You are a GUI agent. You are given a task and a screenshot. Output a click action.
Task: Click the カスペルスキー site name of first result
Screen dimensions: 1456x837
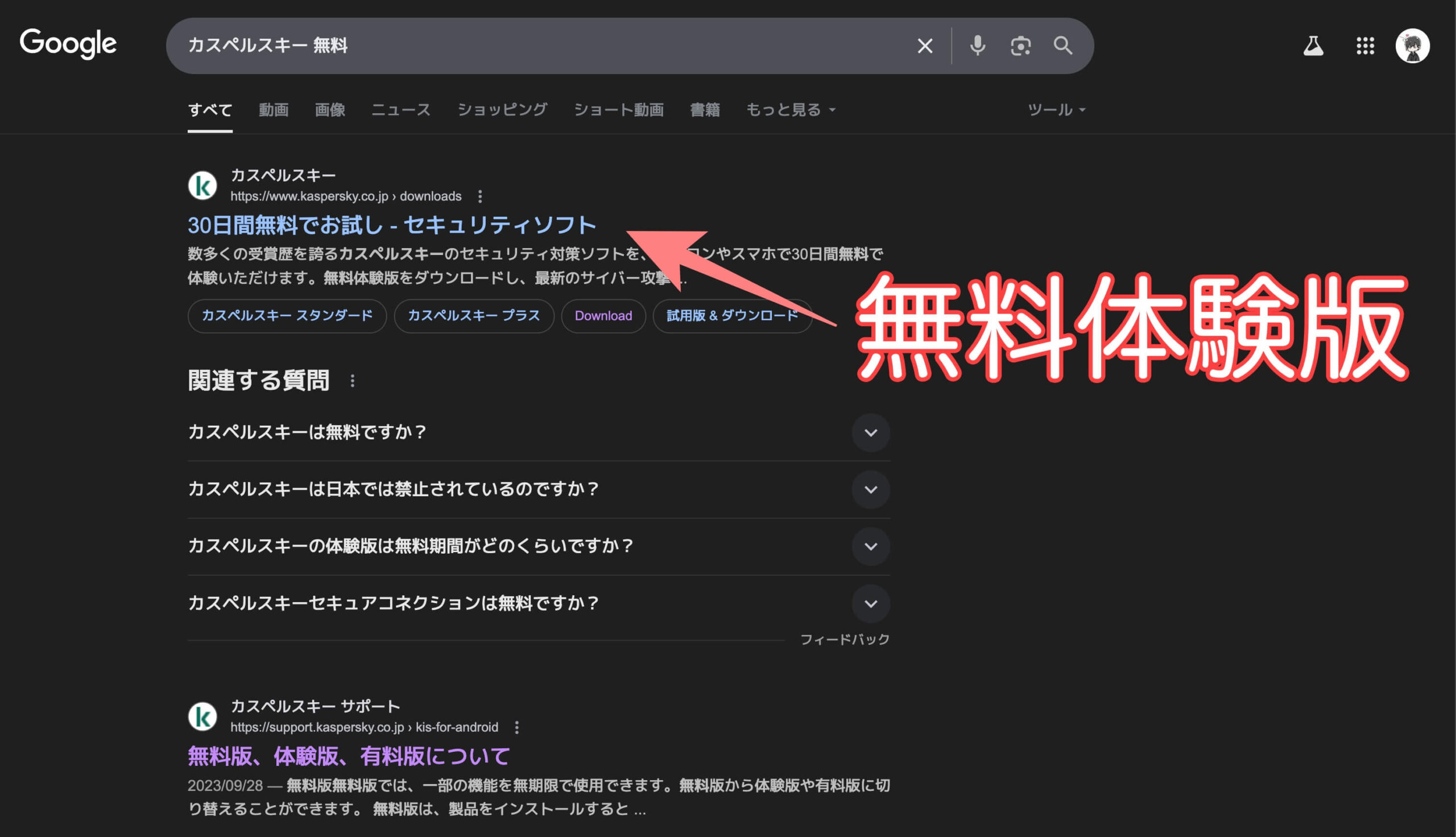283,175
